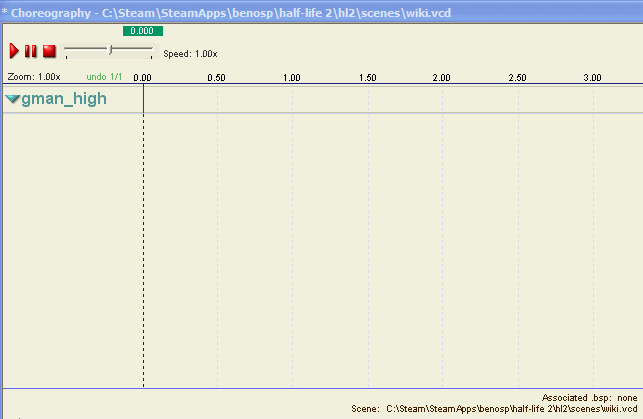Click the Speed: 1.00x label
The width and height of the screenshot is (643, 419).
click(190, 54)
